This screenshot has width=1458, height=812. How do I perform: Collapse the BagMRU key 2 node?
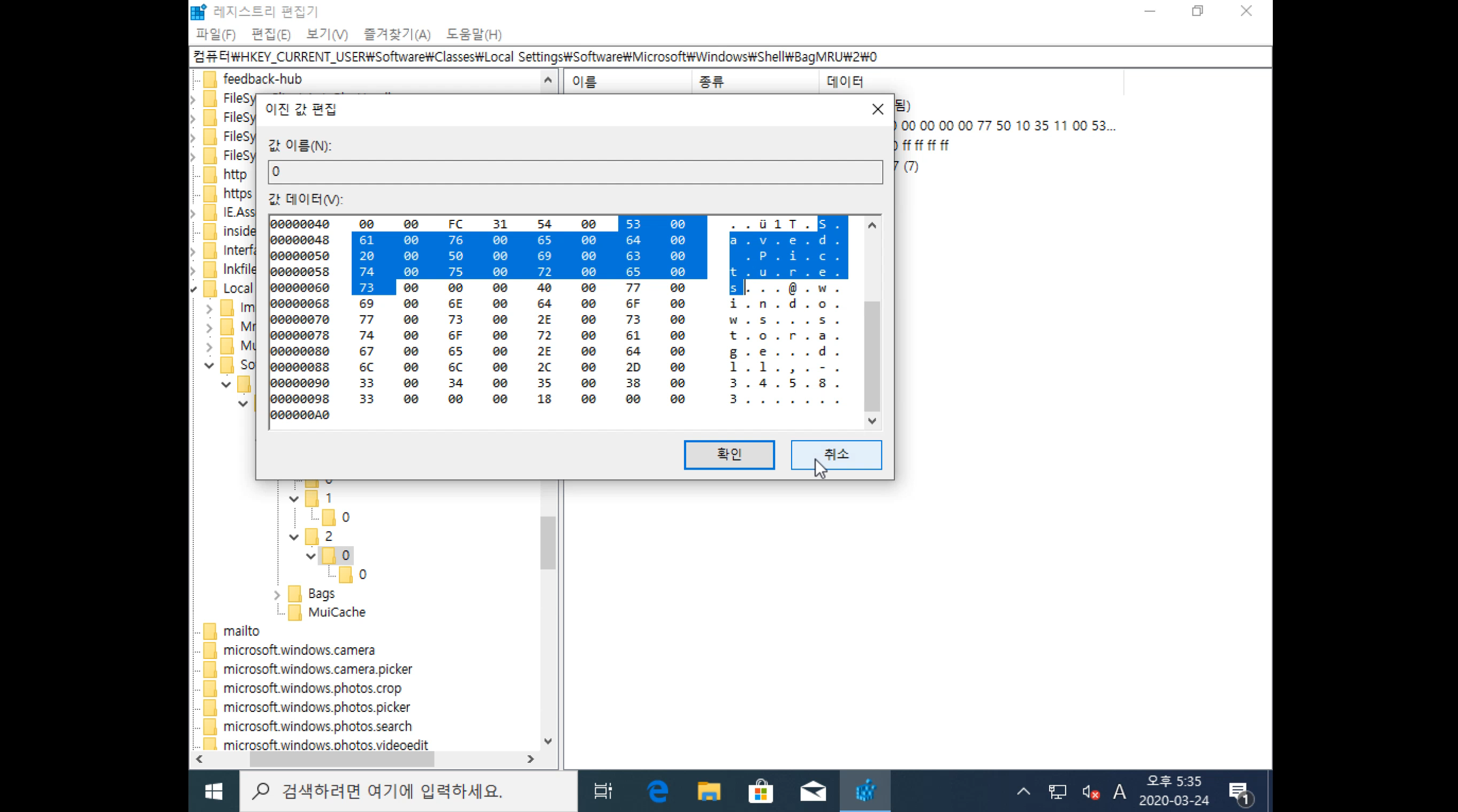[294, 537]
